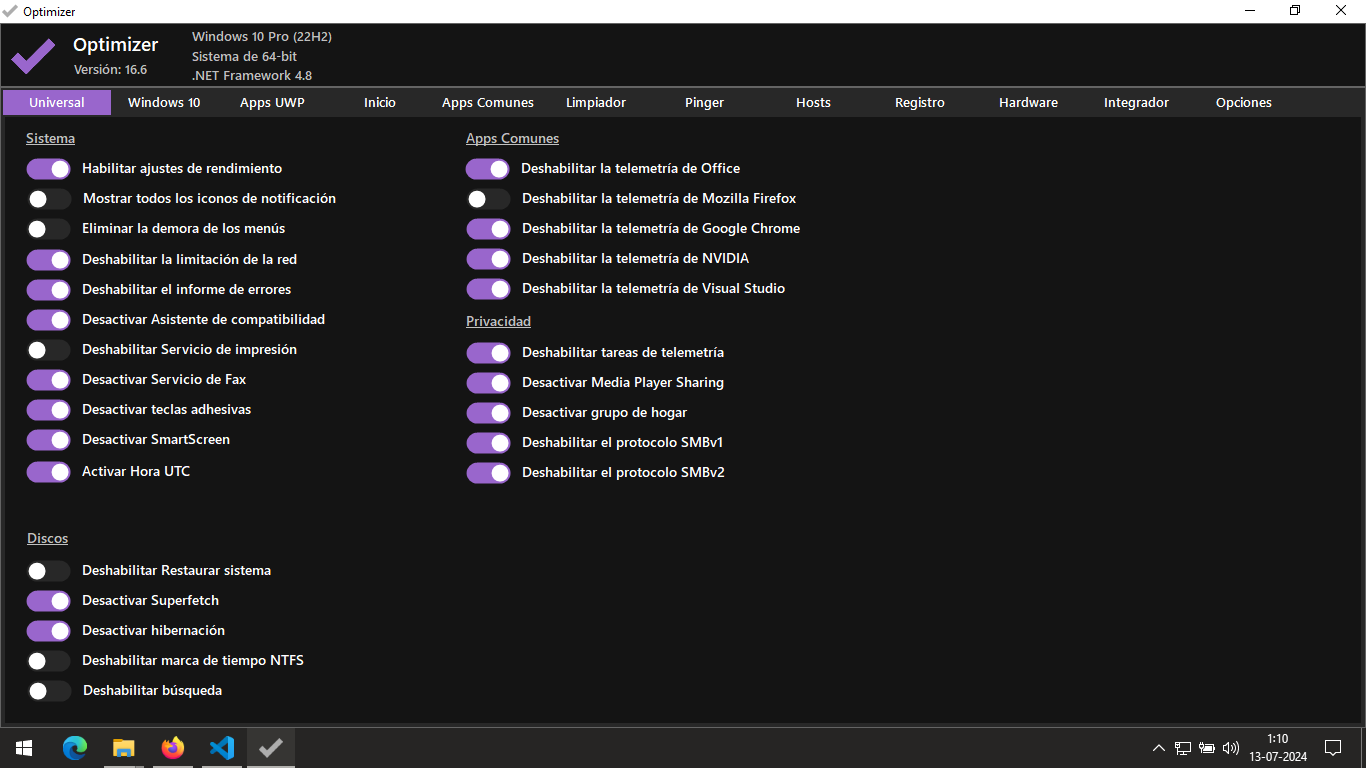This screenshot has height=768, width=1366.
Task: Click the Windows Start button
Action: pyautogui.click(x=24, y=747)
